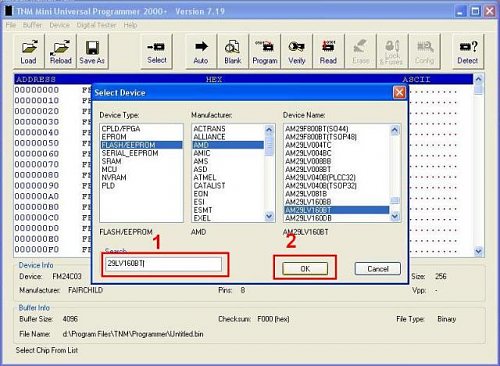500x366 pixels.
Task: Click Device Name list scroll down arrow
Action: click(x=395, y=217)
